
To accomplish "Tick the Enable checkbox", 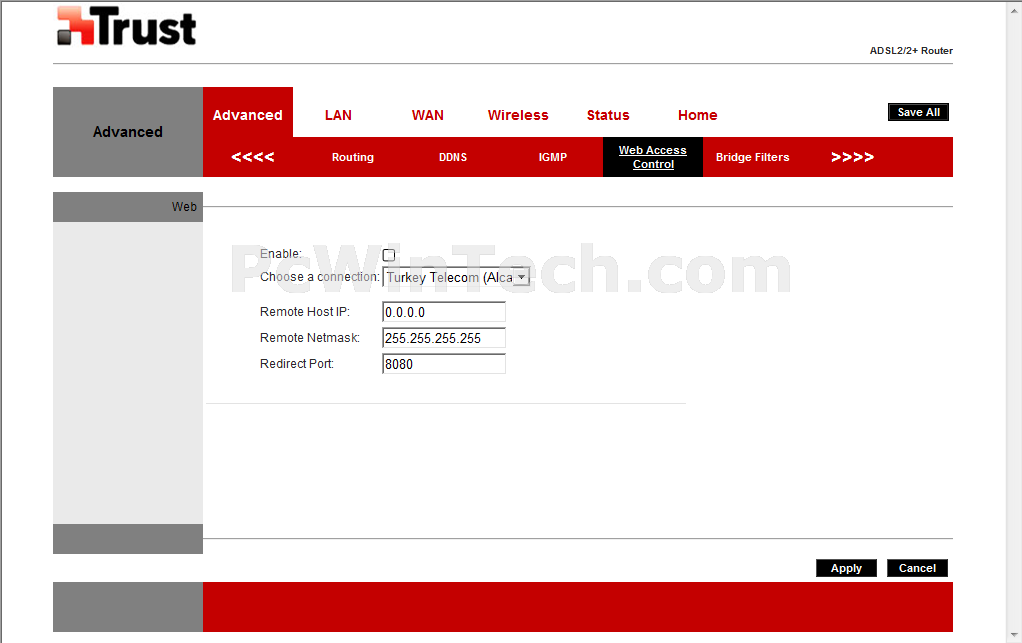I will pos(389,255).
